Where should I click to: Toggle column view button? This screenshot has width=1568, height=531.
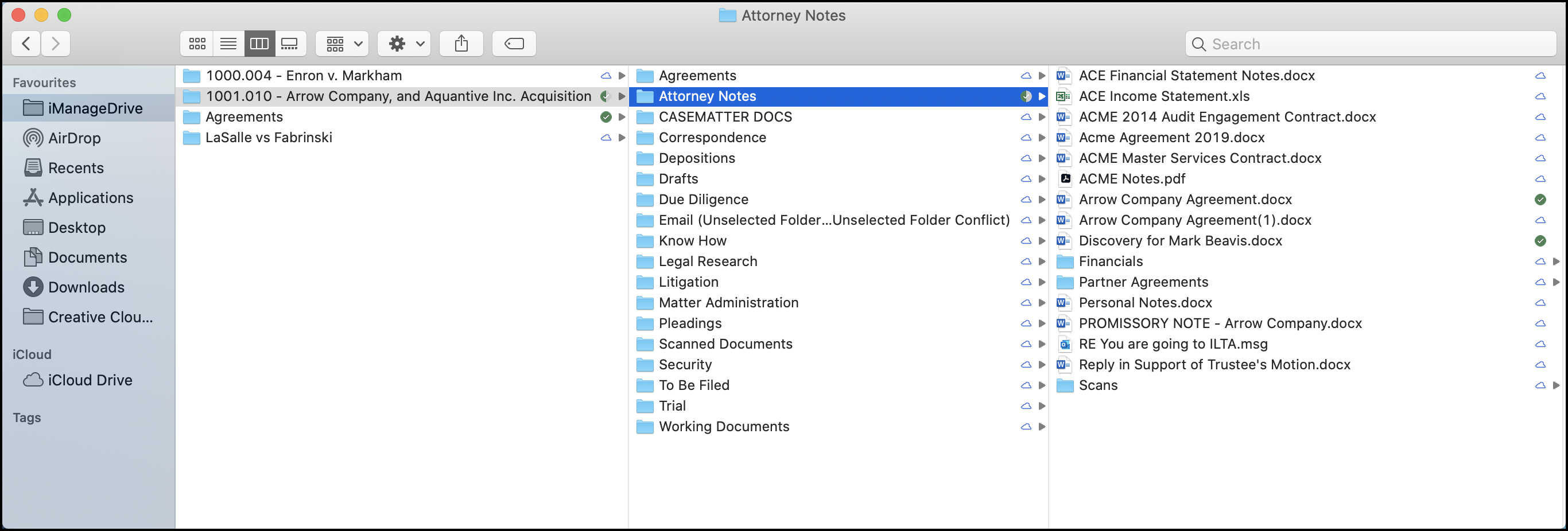click(x=259, y=44)
